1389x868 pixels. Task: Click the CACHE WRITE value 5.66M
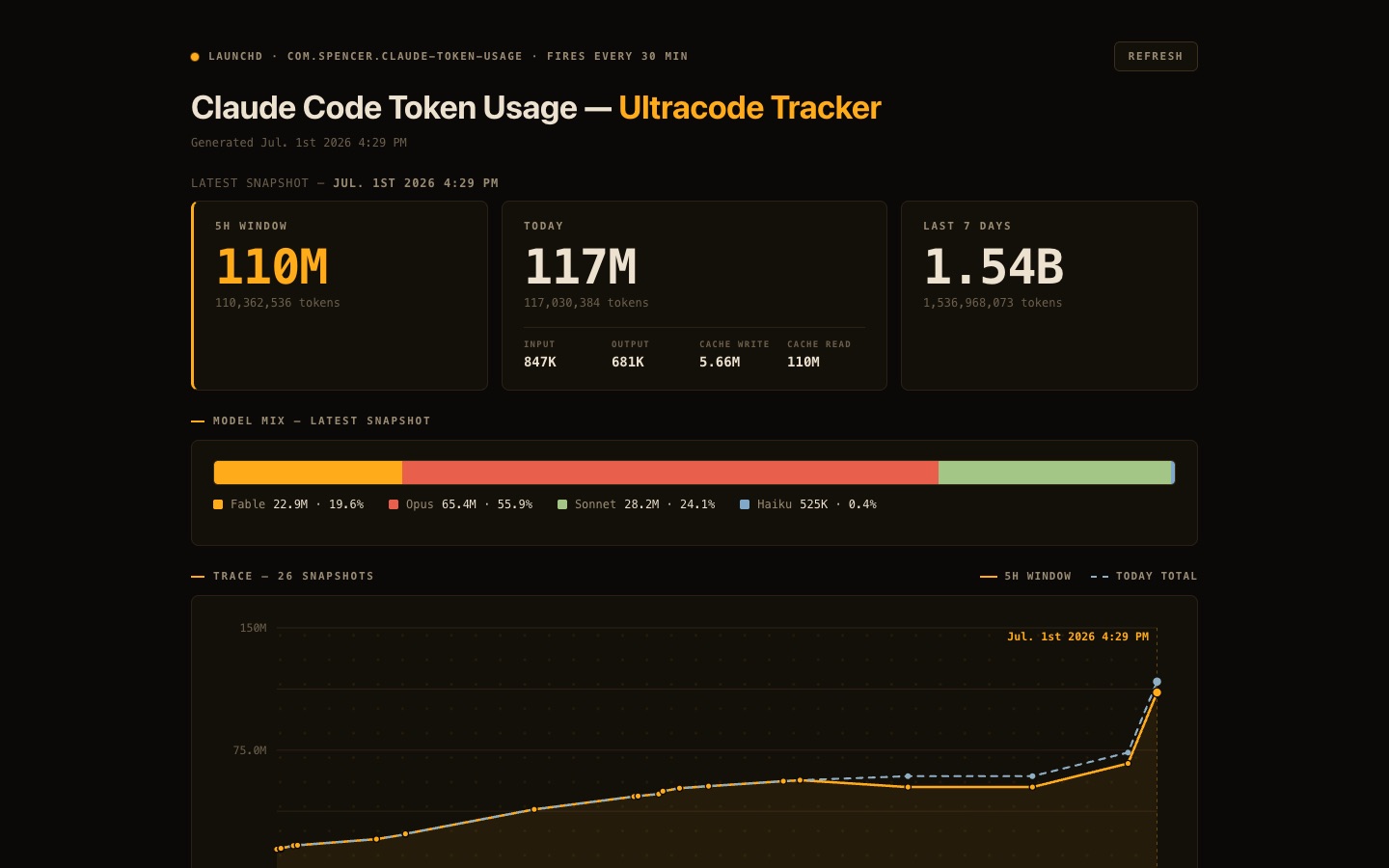click(x=720, y=362)
